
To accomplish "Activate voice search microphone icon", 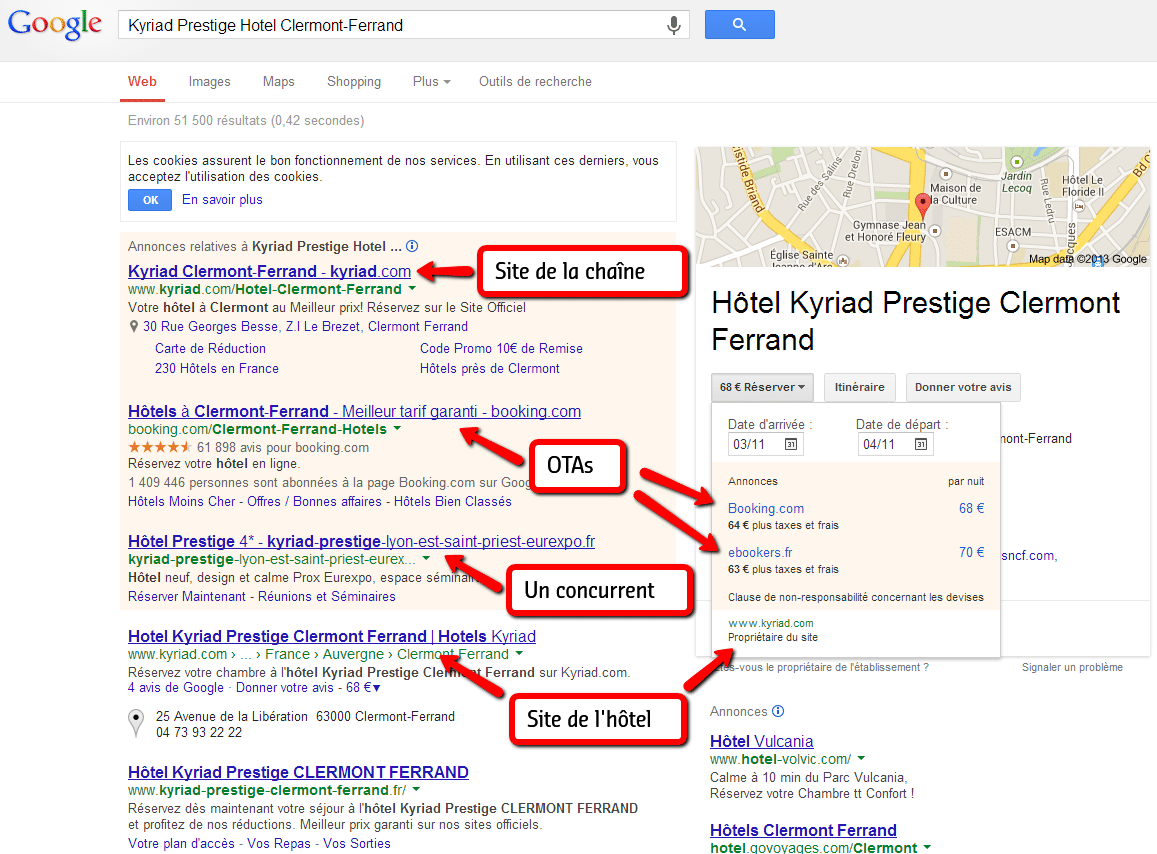I will click(x=673, y=25).
